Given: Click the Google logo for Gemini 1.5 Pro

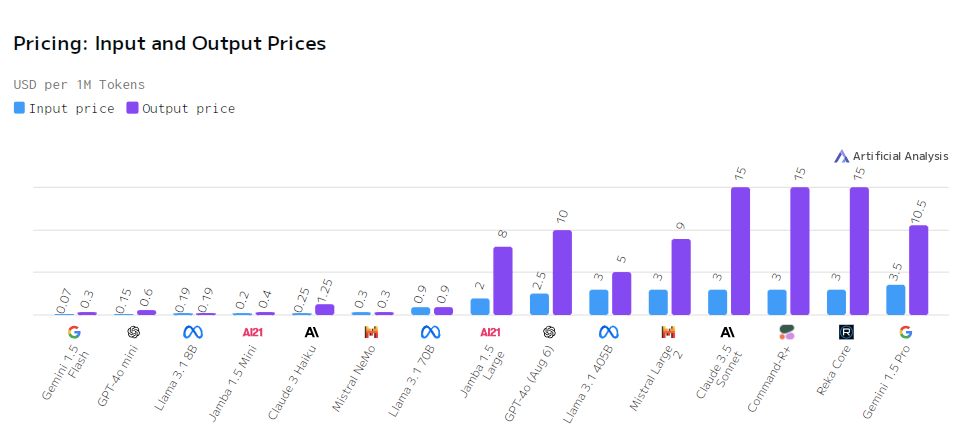Looking at the screenshot, I should tap(906, 332).
